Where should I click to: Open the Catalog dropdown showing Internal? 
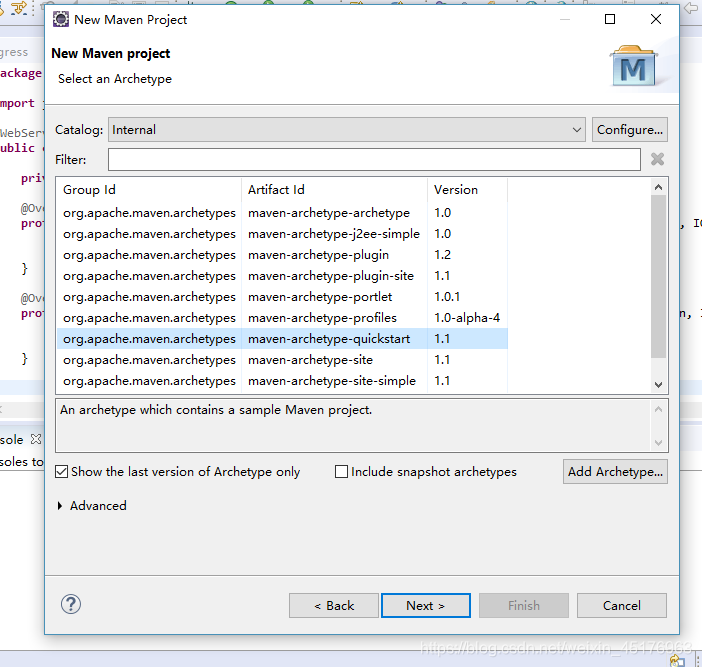(x=347, y=130)
